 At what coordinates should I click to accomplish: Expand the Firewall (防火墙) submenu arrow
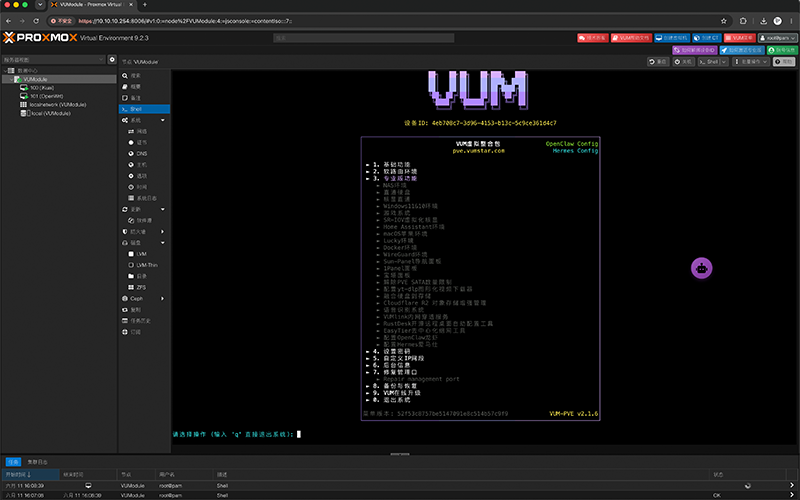point(163,232)
